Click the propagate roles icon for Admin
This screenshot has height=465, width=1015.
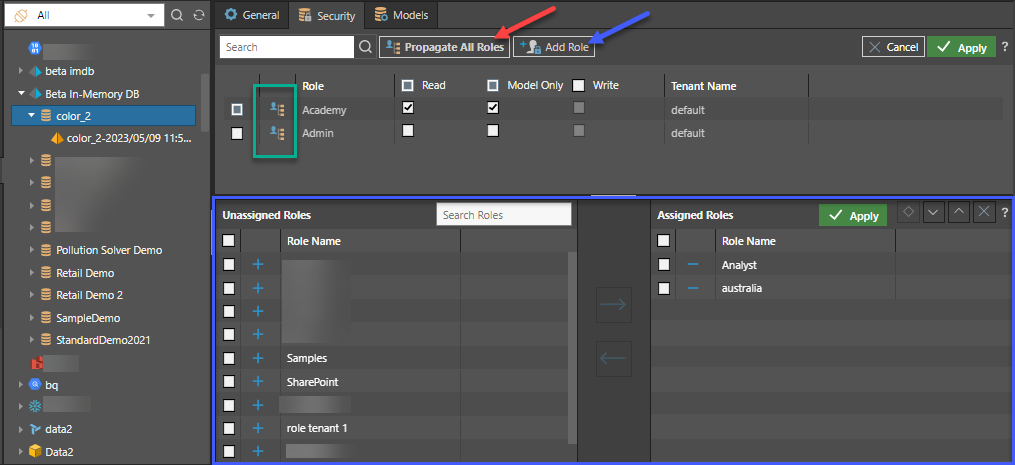(278, 133)
